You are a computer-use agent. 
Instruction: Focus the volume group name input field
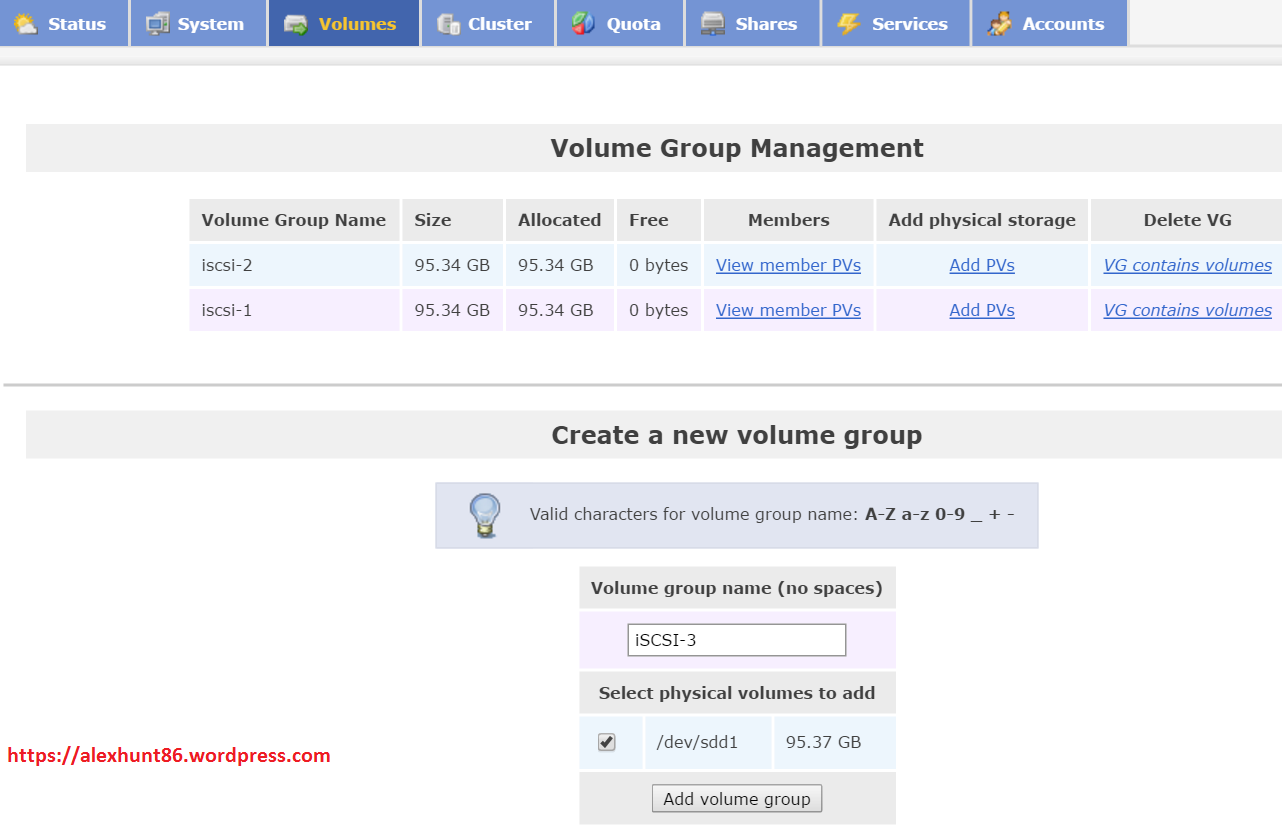pos(737,640)
